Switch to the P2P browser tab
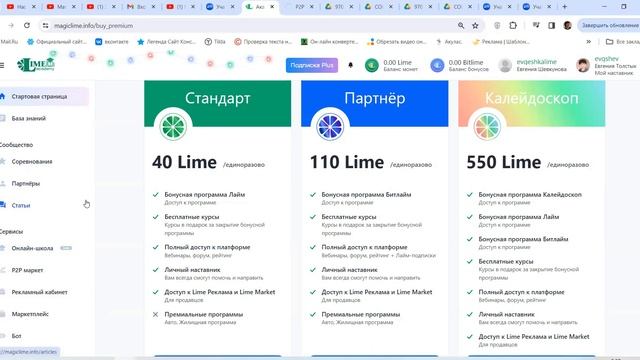Screen dimensions: 640x360 [x=300, y=7]
